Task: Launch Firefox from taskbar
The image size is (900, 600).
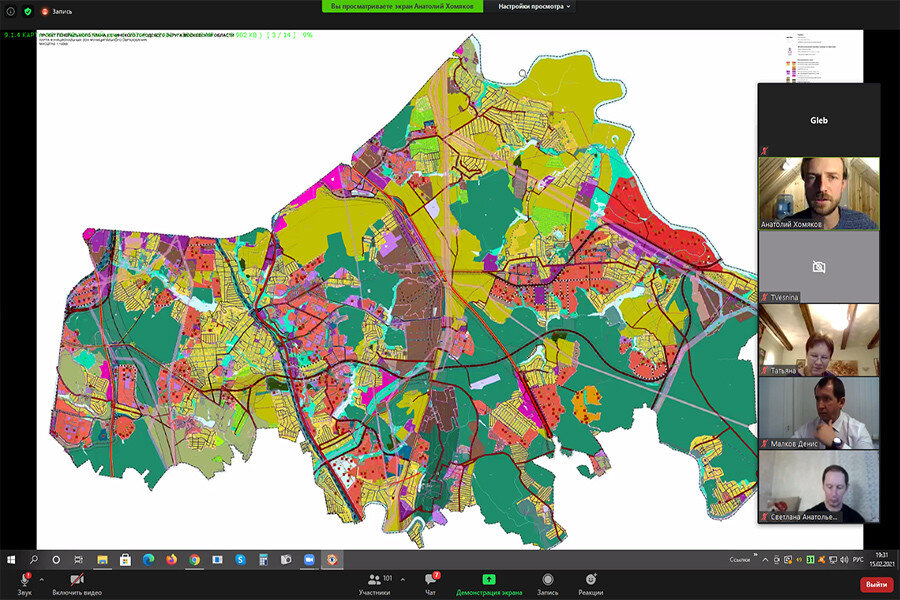Action: coord(171,559)
